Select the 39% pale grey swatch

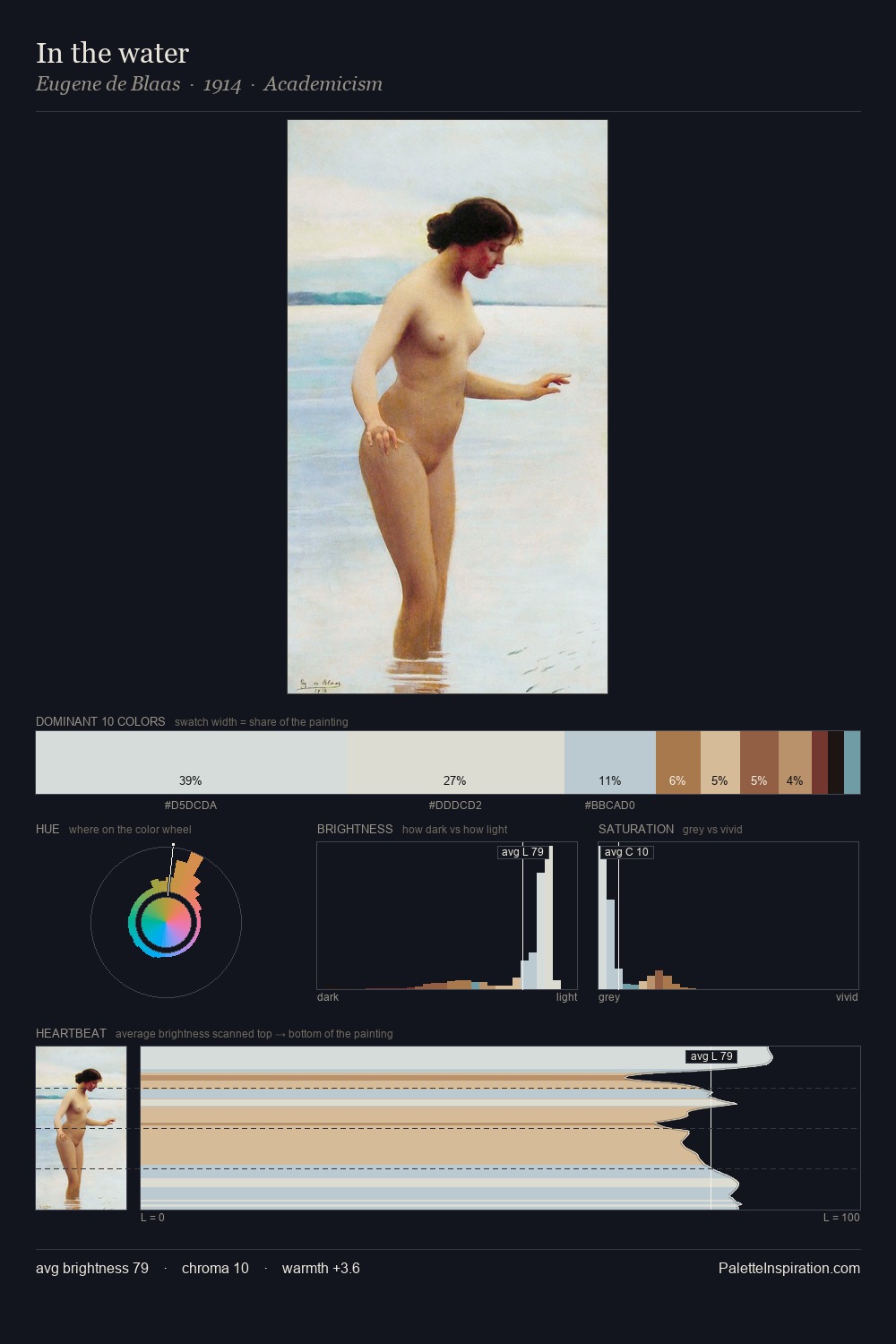coord(191,762)
